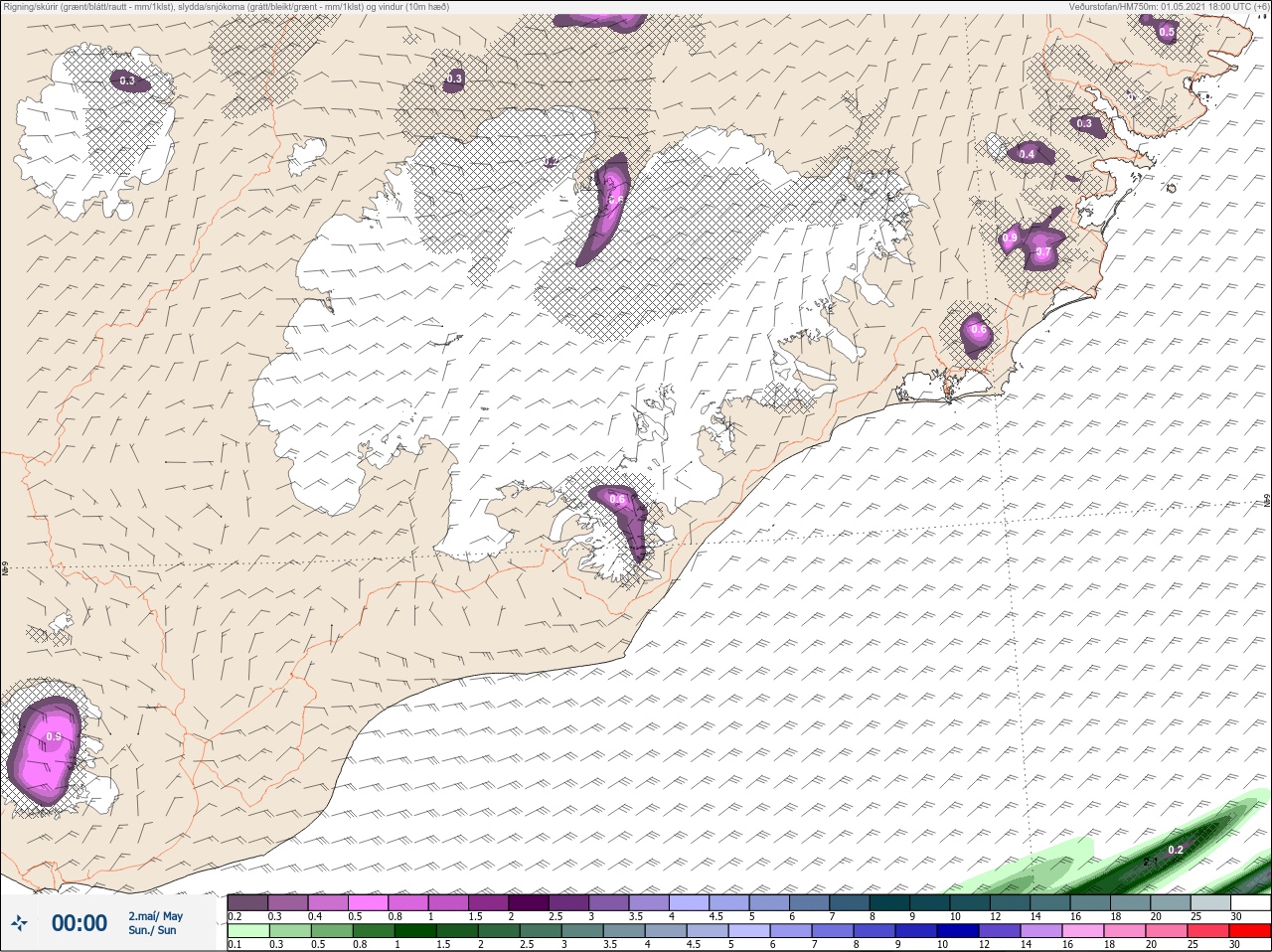Click the 0.4 value on the eastern purple blob
The width and height of the screenshot is (1272, 952).
pos(1027,154)
